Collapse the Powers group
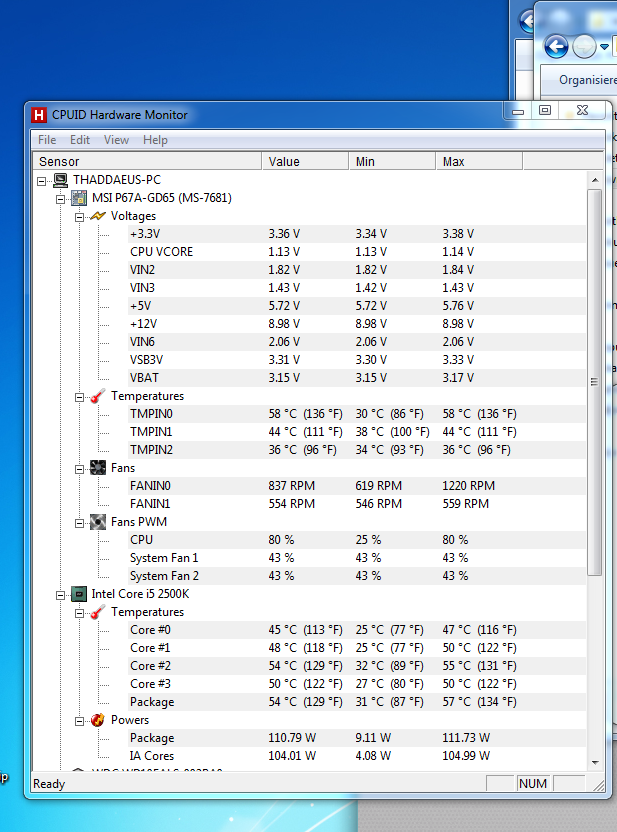This screenshot has height=832, width=617. coord(79,722)
